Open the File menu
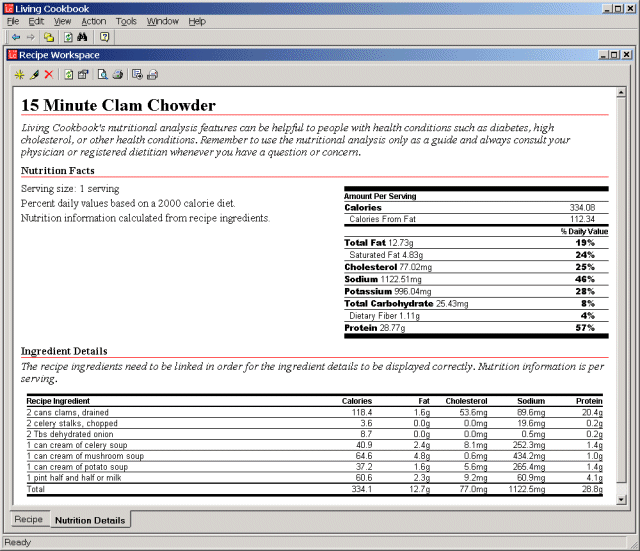Viewport: 640px width, 551px height. (13, 21)
